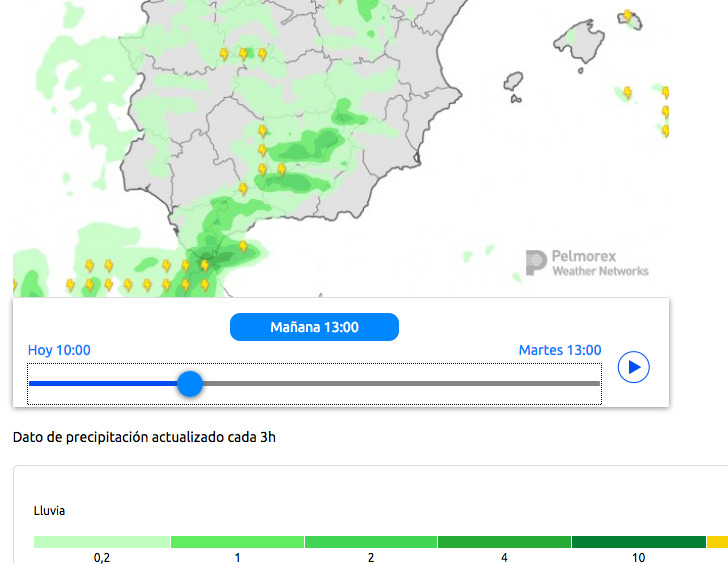Click the 'Hoy 10:00' start label
This screenshot has width=728, height=564.
59,350
